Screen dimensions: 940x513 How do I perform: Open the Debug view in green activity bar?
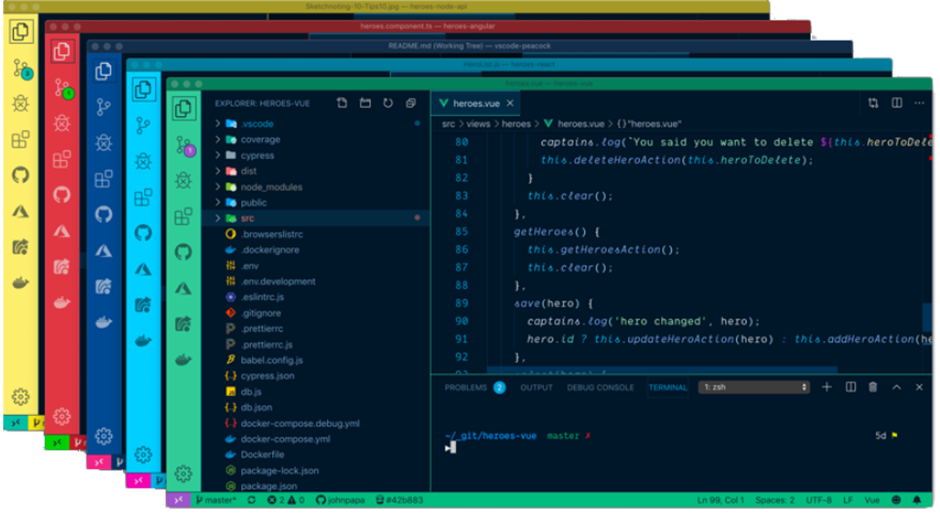click(183, 180)
